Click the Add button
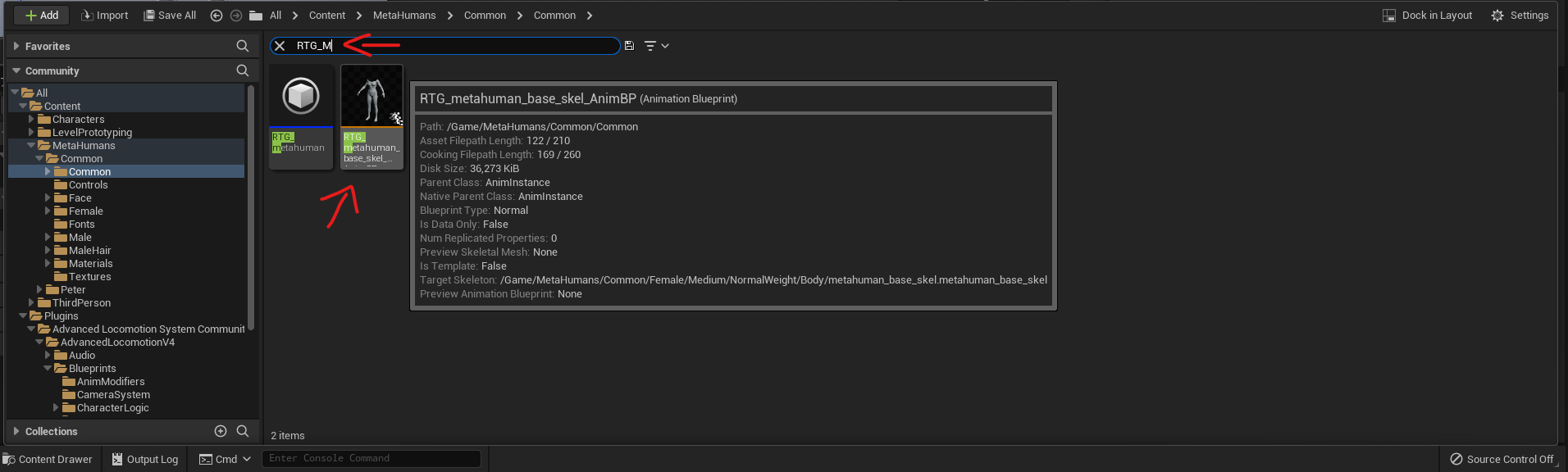Image resolution: width=1568 pixels, height=472 pixels. point(42,16)
